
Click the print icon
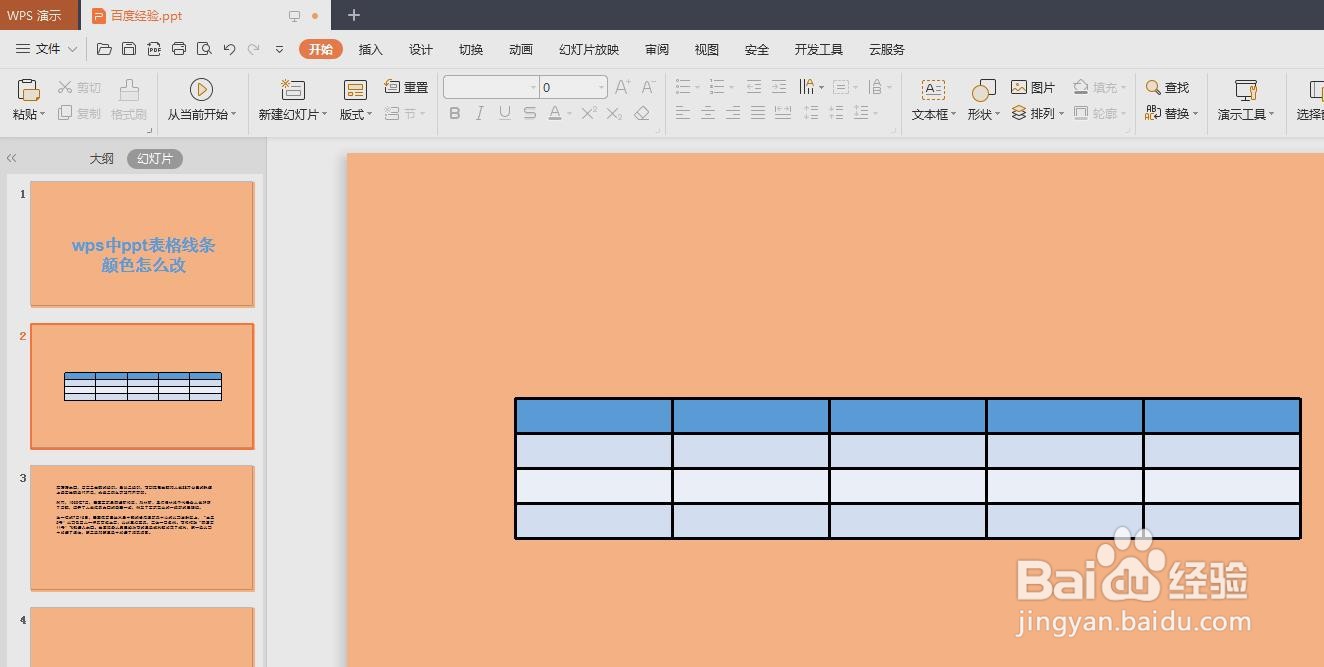click(x=179, y=49)
